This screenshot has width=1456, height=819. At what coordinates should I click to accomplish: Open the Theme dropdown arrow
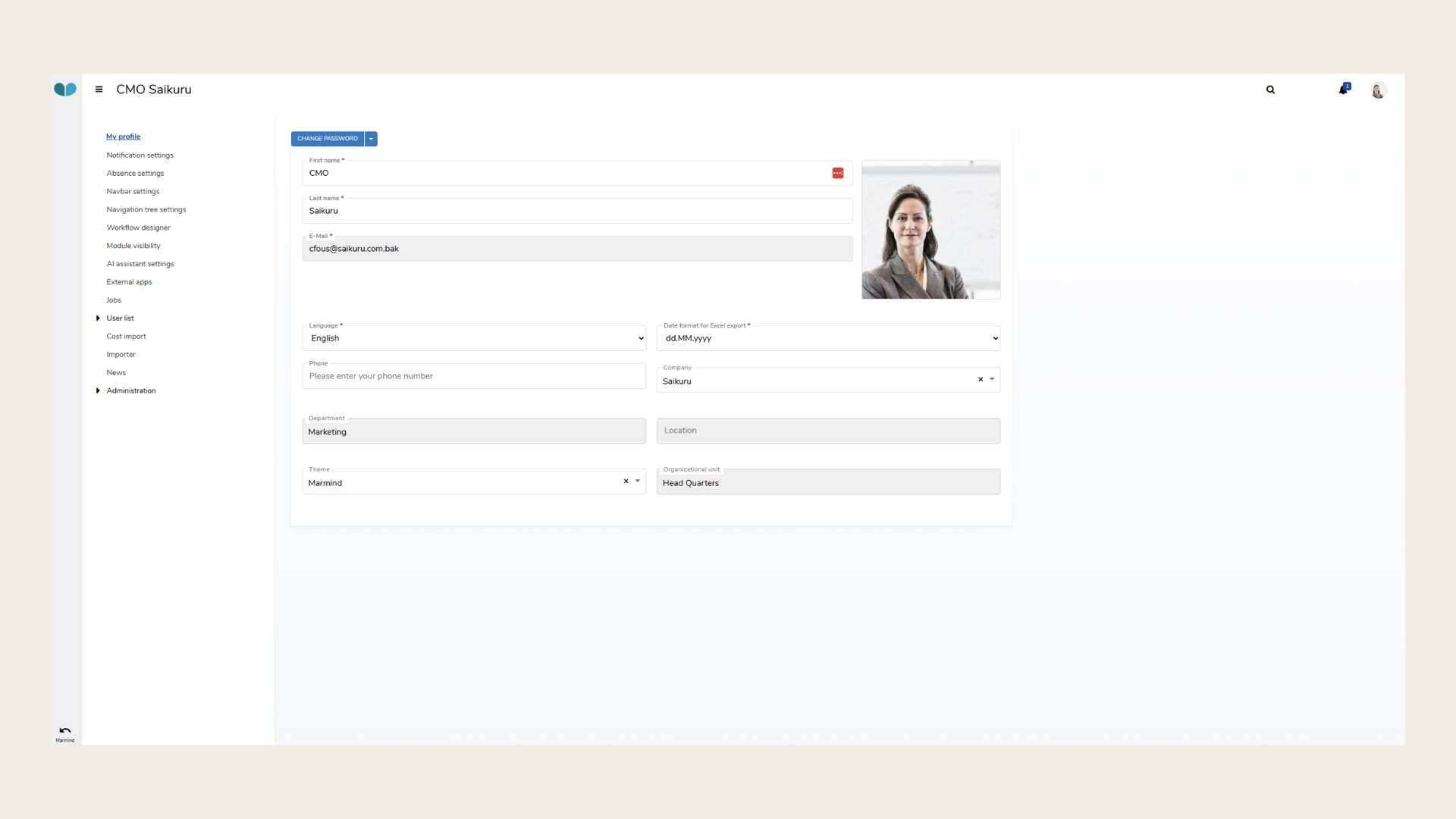pyautogui.click(x=638, y=481)
